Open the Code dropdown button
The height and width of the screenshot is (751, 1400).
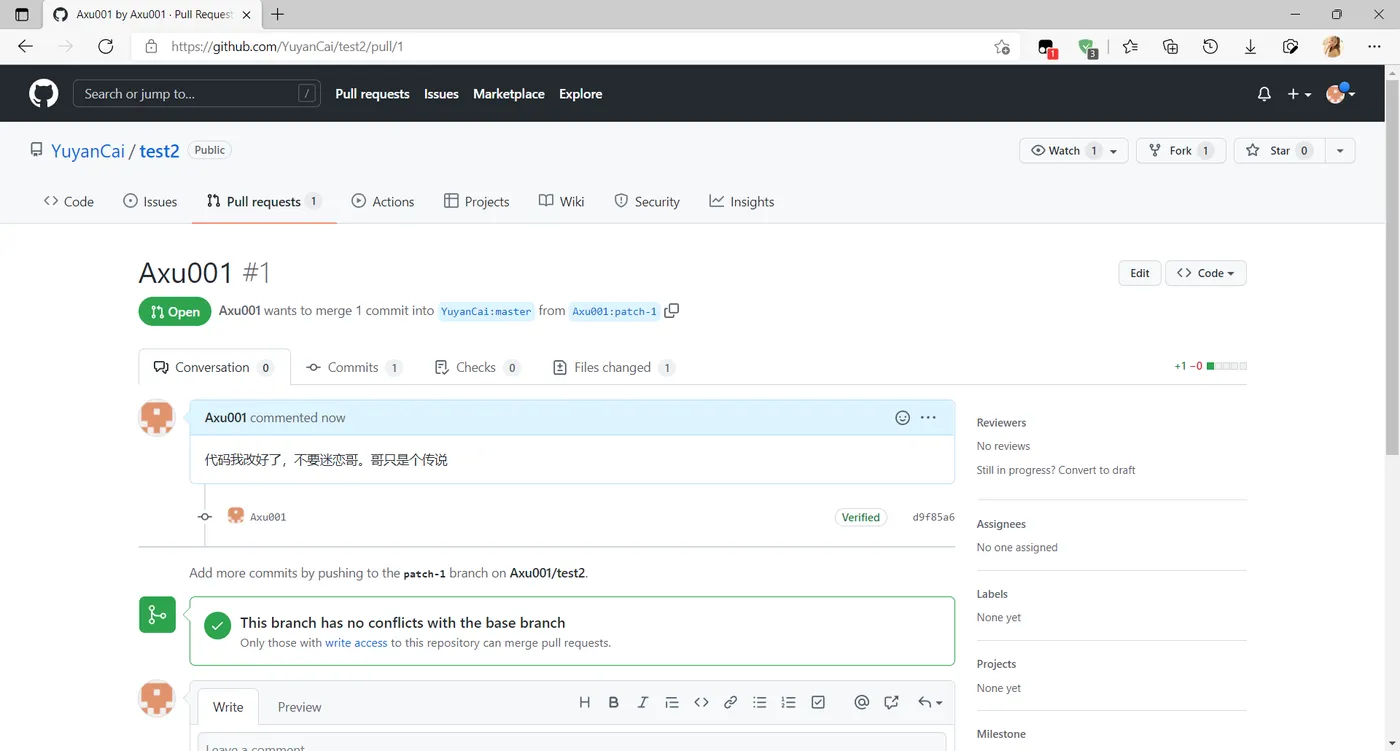click(x=1205, y=273)
